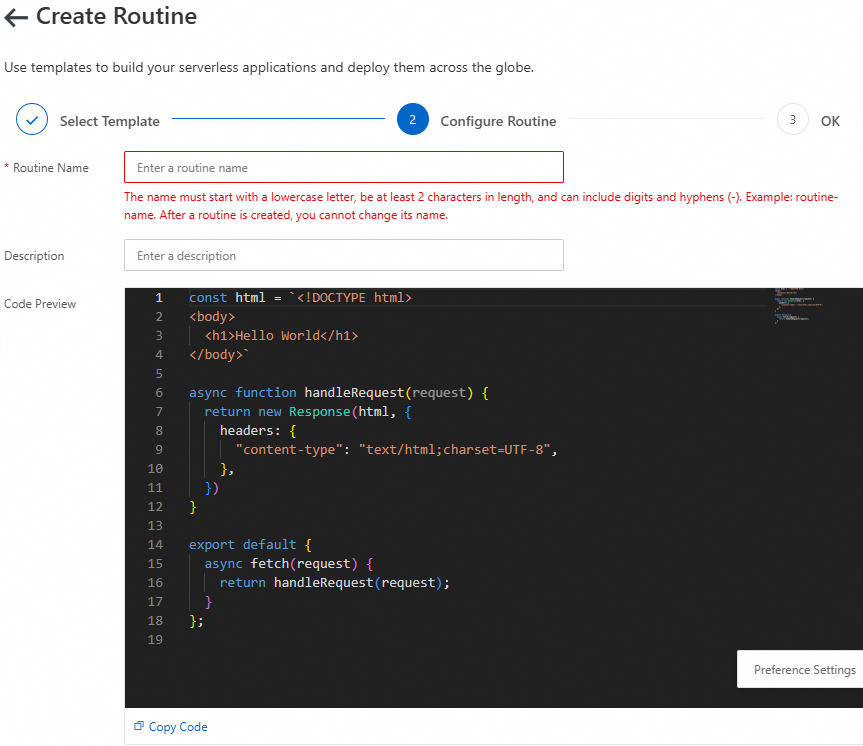The width and height of the screenshot is (863, 746).
Task: Click the step 3 circle icon
Action: [x=792, y=121]
